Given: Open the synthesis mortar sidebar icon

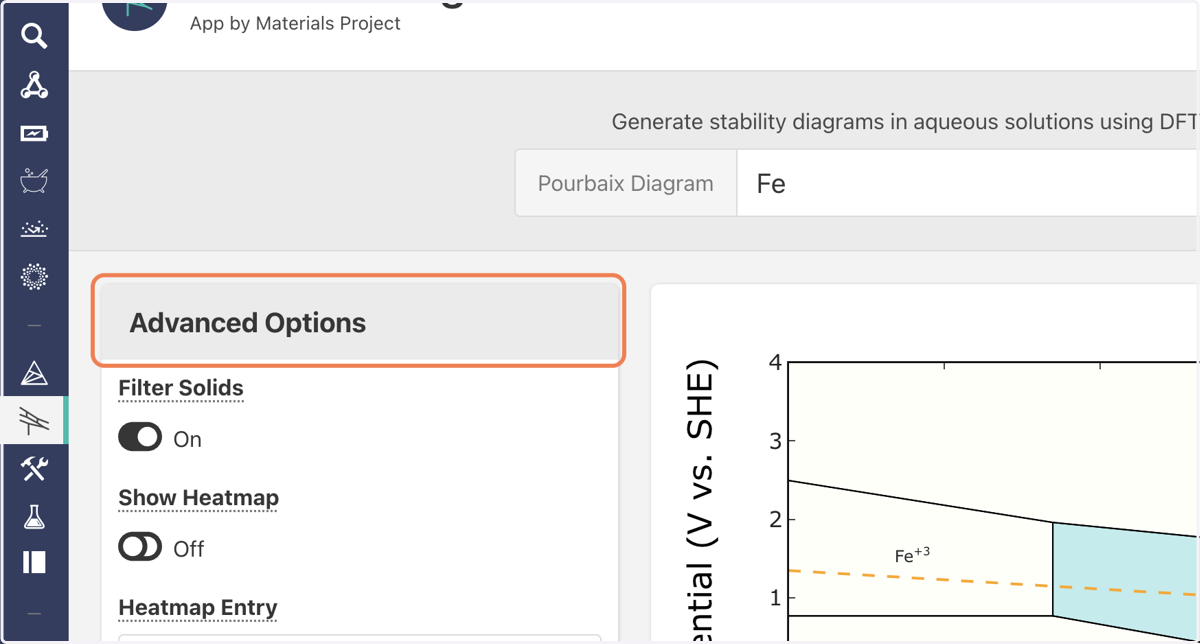Looking at the screenshot, I should pyautogui.click(x=34, y=181).
